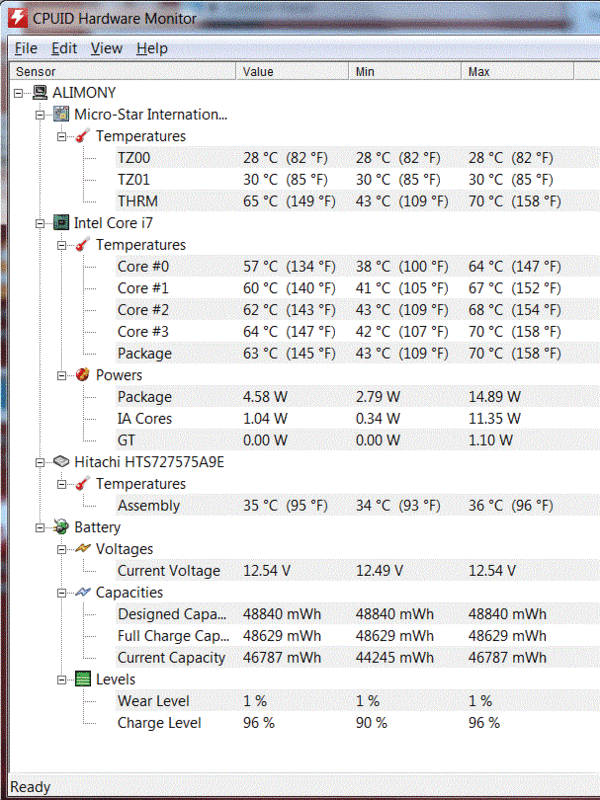Collapse the Intel Core i7 node
600x800 pixels.
click(40, 223)
